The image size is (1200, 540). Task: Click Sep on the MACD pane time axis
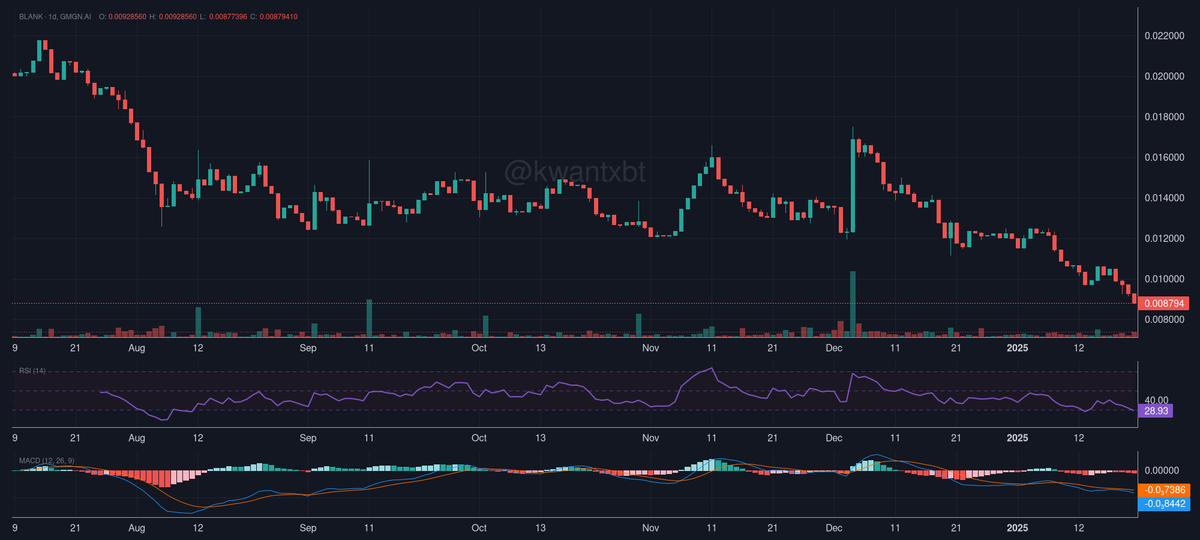click(308, 527)
